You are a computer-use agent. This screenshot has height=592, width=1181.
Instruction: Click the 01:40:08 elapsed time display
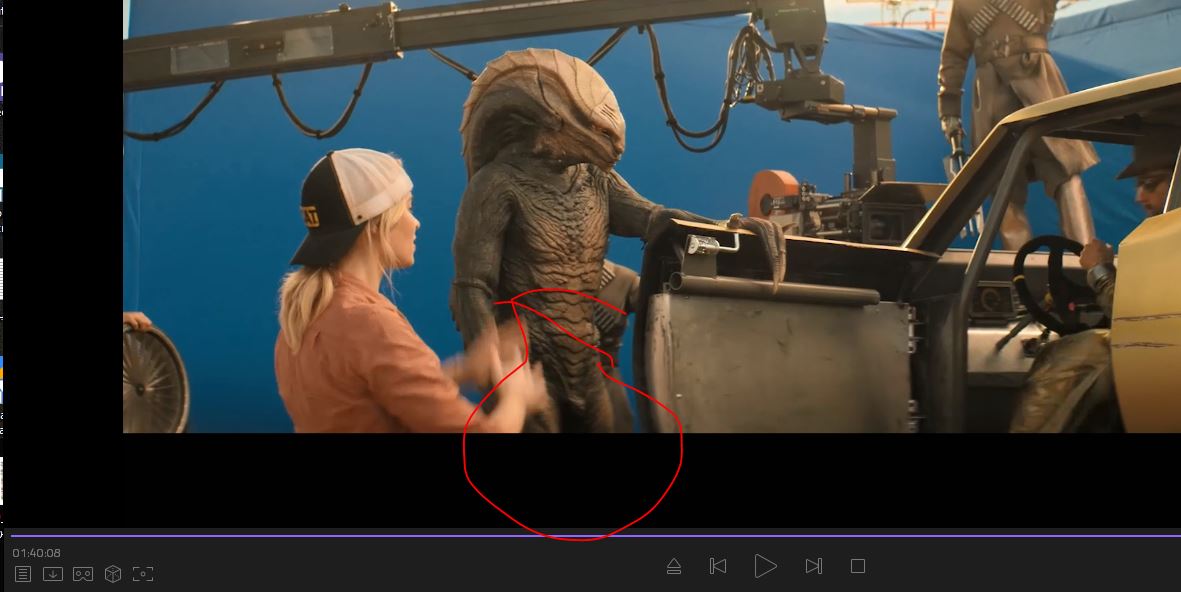[37, 553]
